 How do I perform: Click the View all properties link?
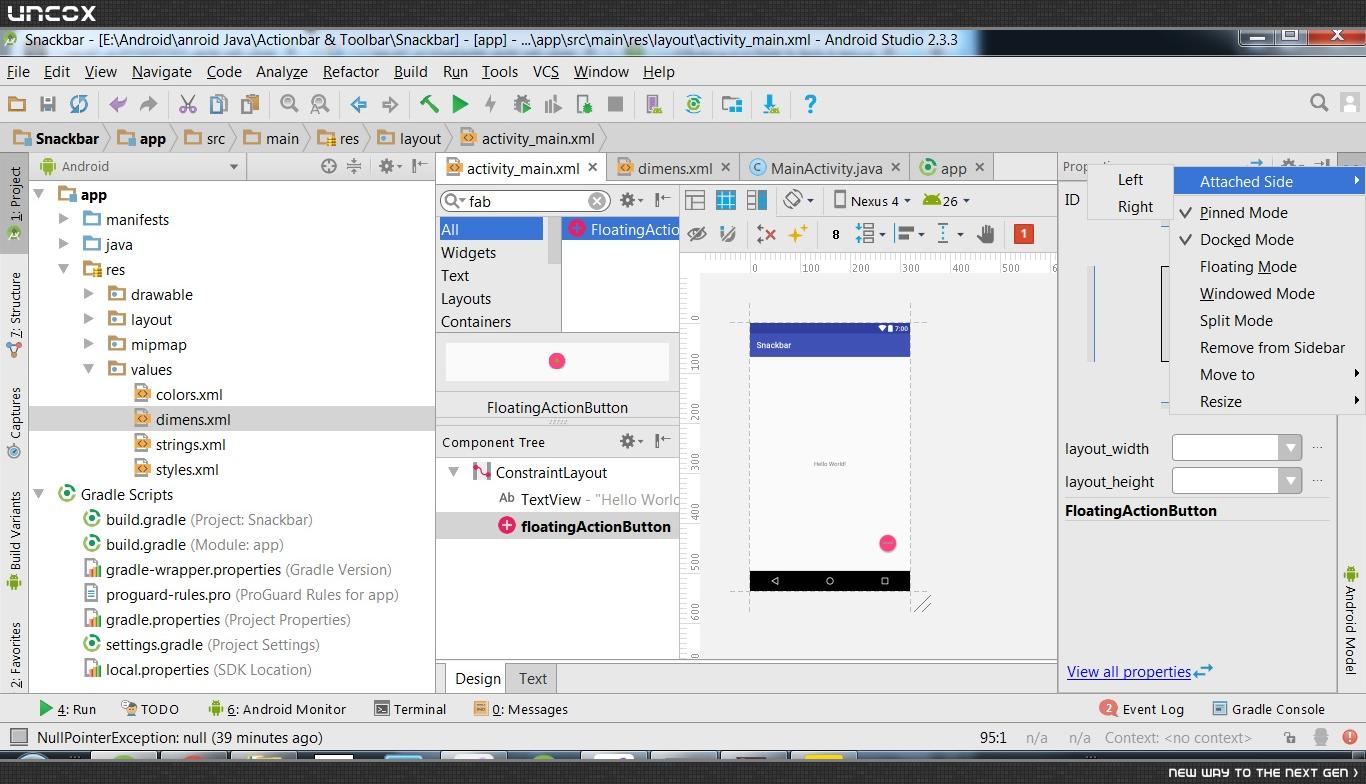1128,672
